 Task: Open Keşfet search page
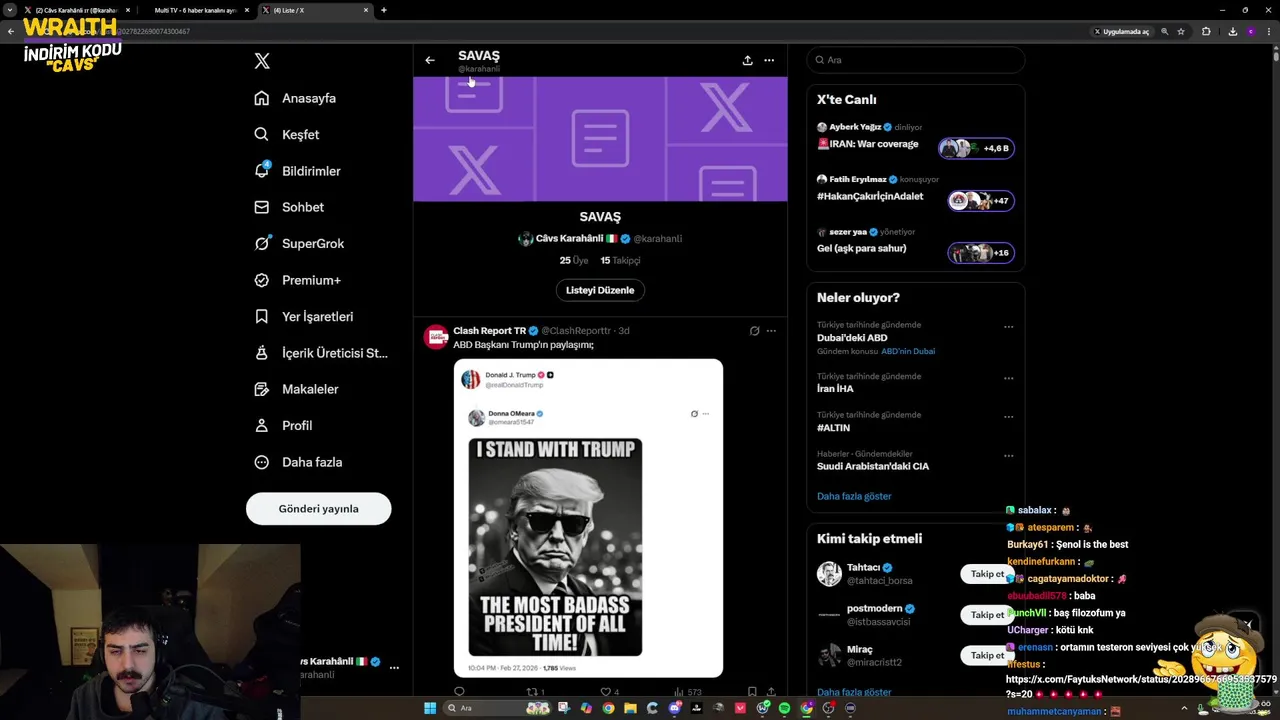tap(288, 134)
